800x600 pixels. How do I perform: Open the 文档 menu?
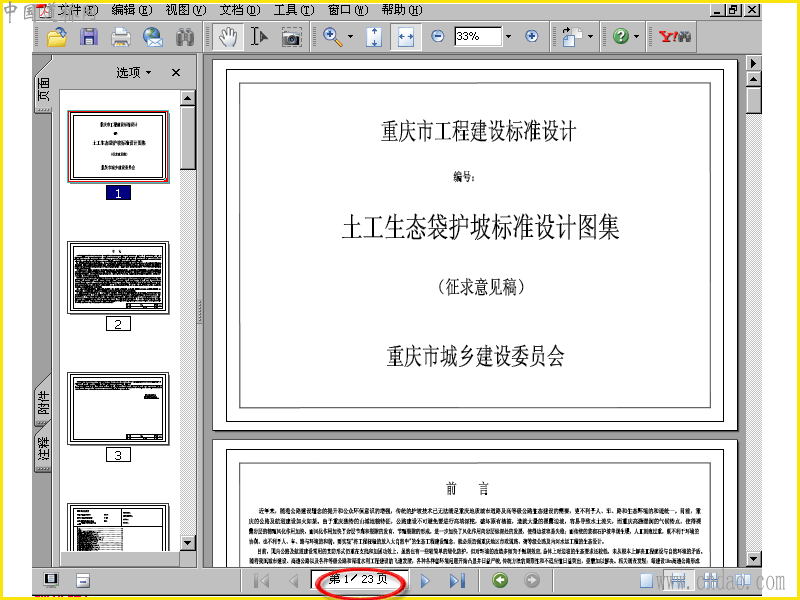click(x=240, y=10)
